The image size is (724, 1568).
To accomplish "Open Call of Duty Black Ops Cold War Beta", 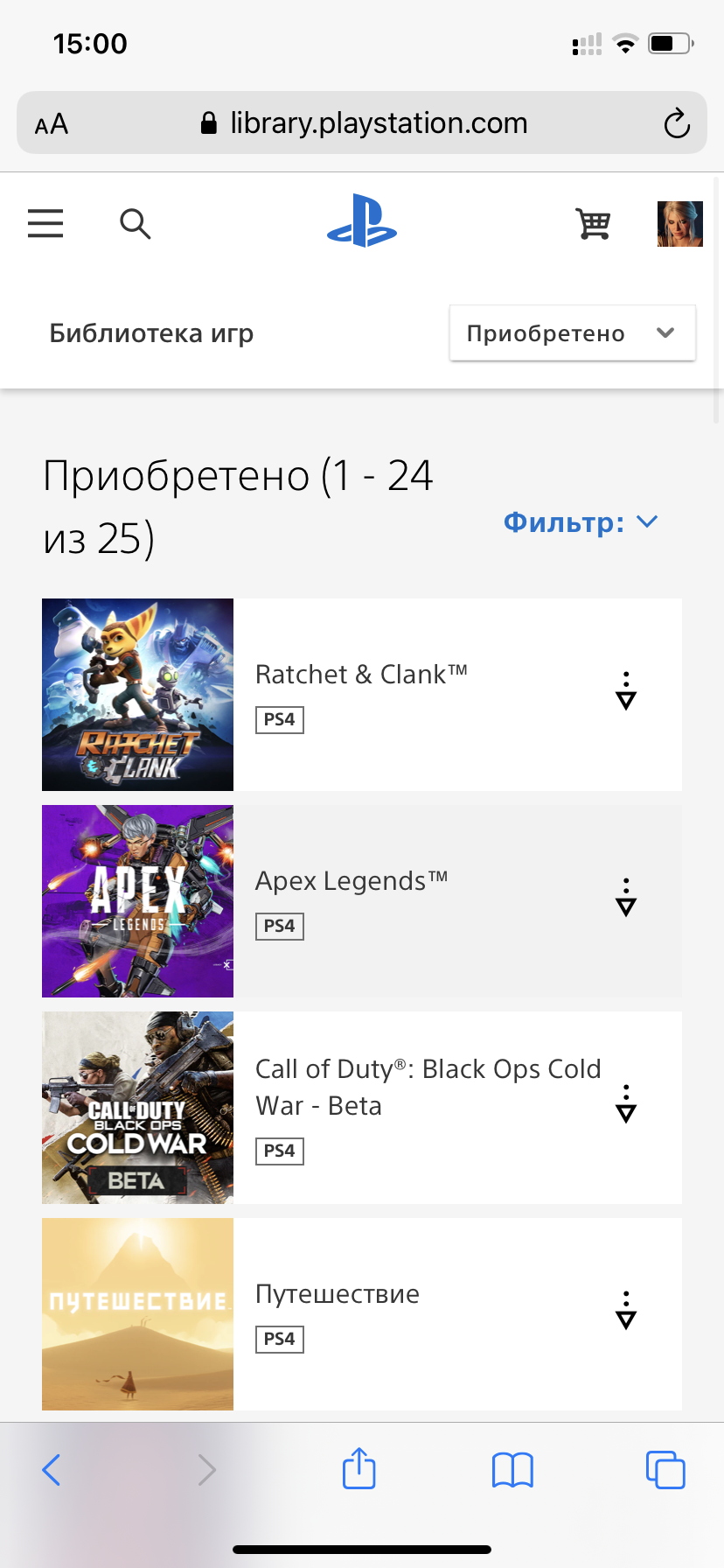I will (428, 1088).
